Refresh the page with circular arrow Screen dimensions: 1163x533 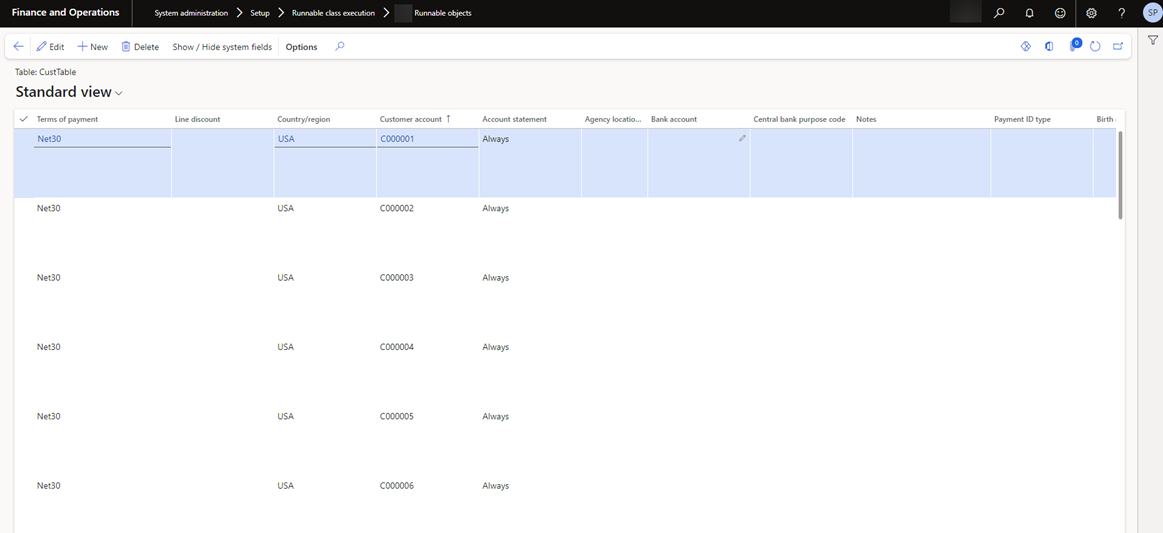tap(1095, 46)
